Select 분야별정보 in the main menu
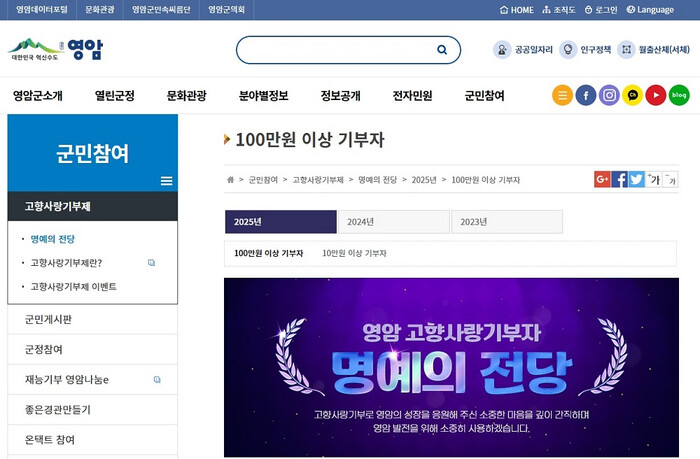 pyautogui.click(x=263, y=96)
